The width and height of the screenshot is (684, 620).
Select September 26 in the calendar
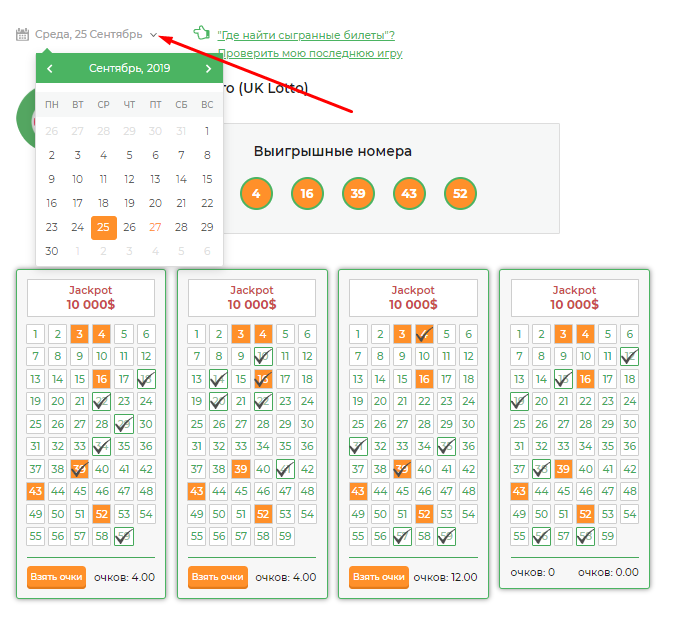pos(129,227)
